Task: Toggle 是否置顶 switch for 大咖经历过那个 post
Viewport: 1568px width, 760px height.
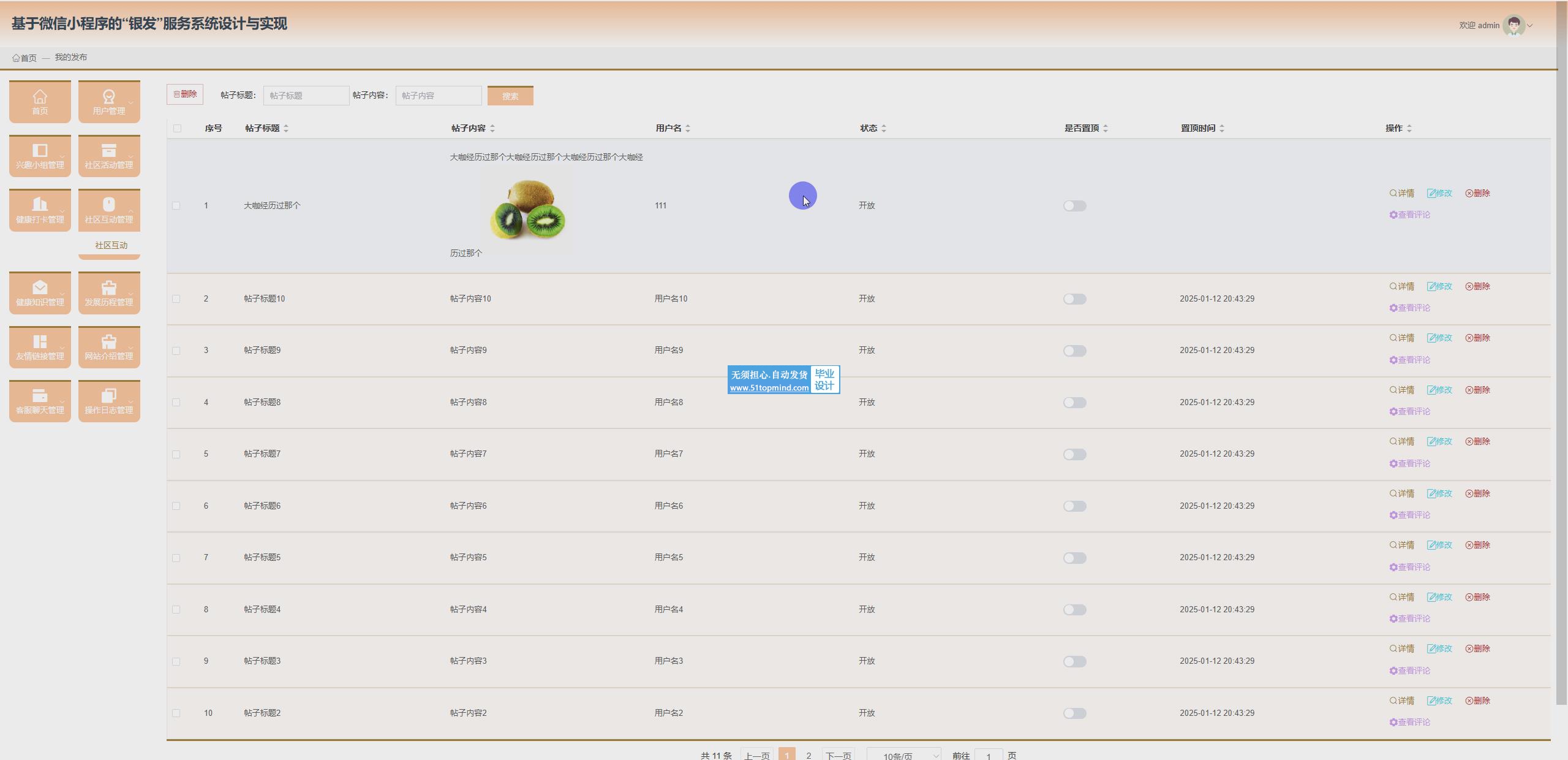Action: coord(1074,206)
